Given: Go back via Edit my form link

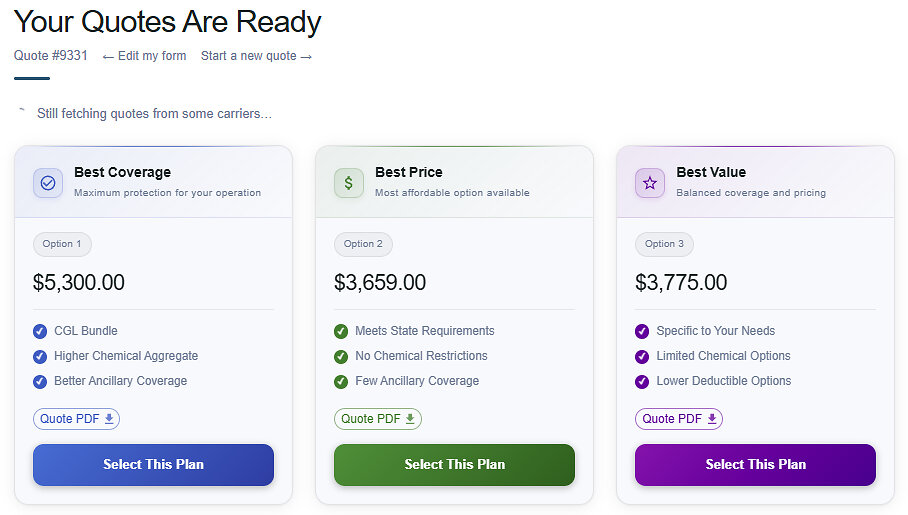Looking at the screenshot, I should (144, 56).
